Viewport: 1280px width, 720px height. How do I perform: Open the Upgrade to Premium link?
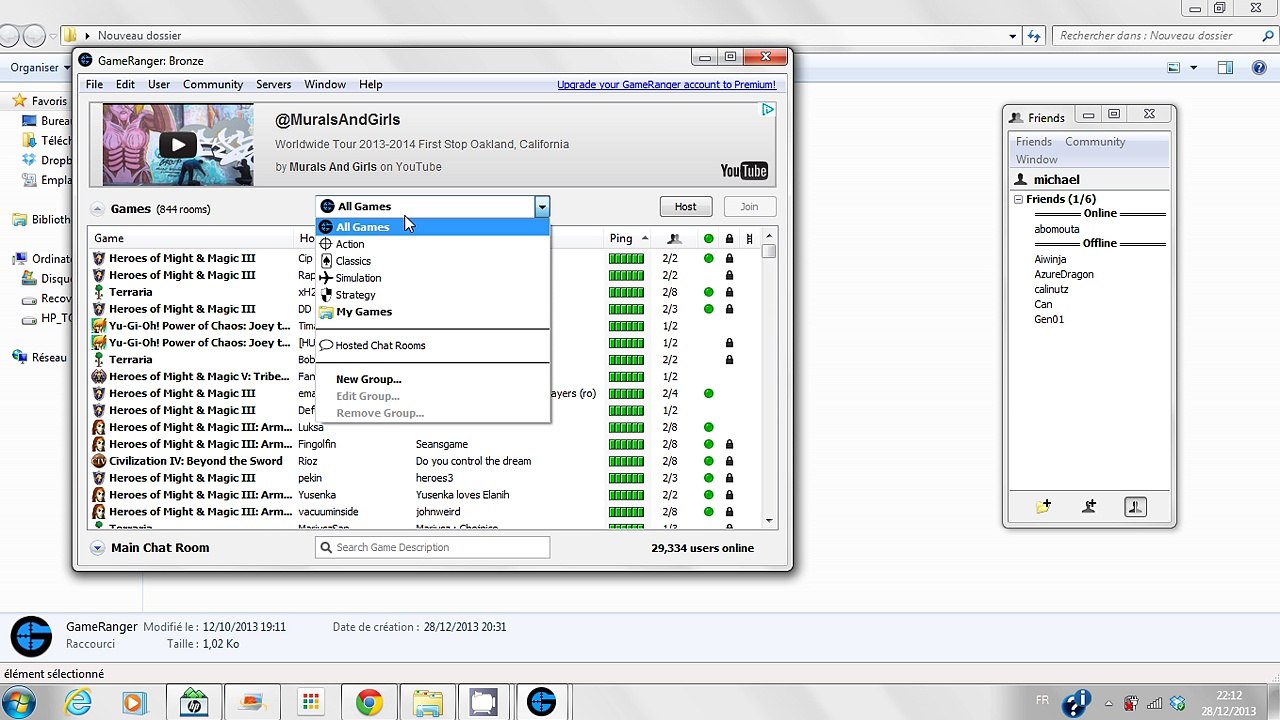666,85
